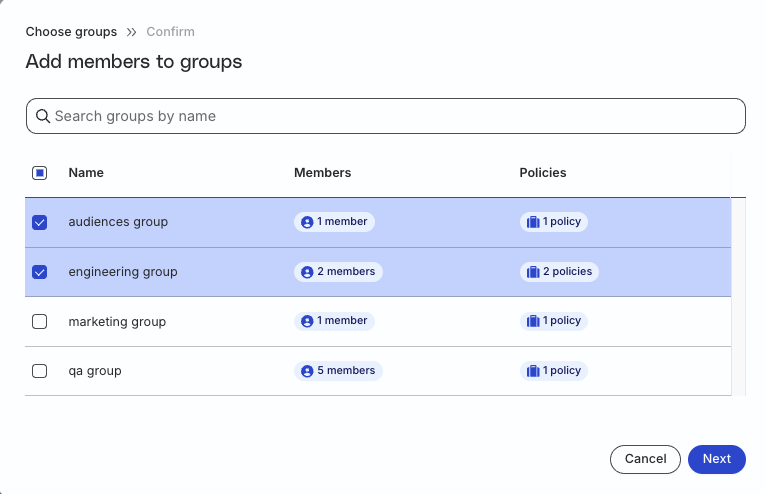Click the engineering group 2 members badge
The image size is (766, 494).
pyautogui.click(x=338, y=272)
